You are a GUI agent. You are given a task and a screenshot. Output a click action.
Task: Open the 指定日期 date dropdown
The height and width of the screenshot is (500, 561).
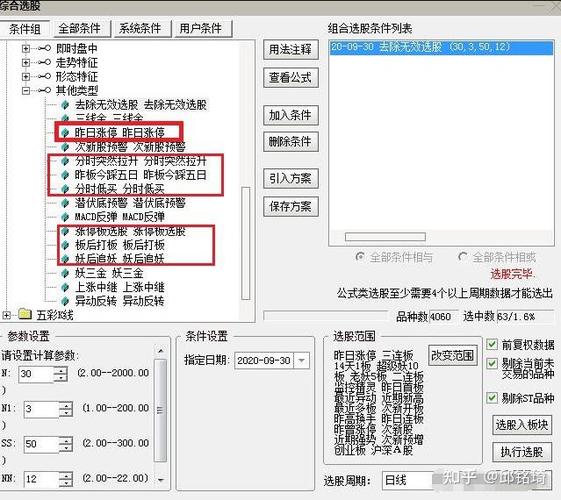[301, 361]
